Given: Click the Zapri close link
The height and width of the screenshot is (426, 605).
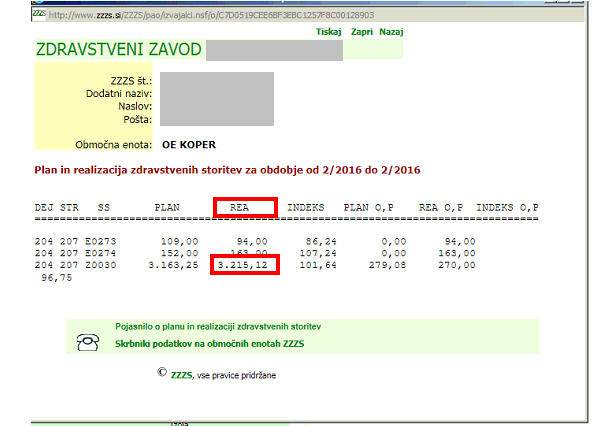Looking at the screenshot, I should [x=362, y=32].
